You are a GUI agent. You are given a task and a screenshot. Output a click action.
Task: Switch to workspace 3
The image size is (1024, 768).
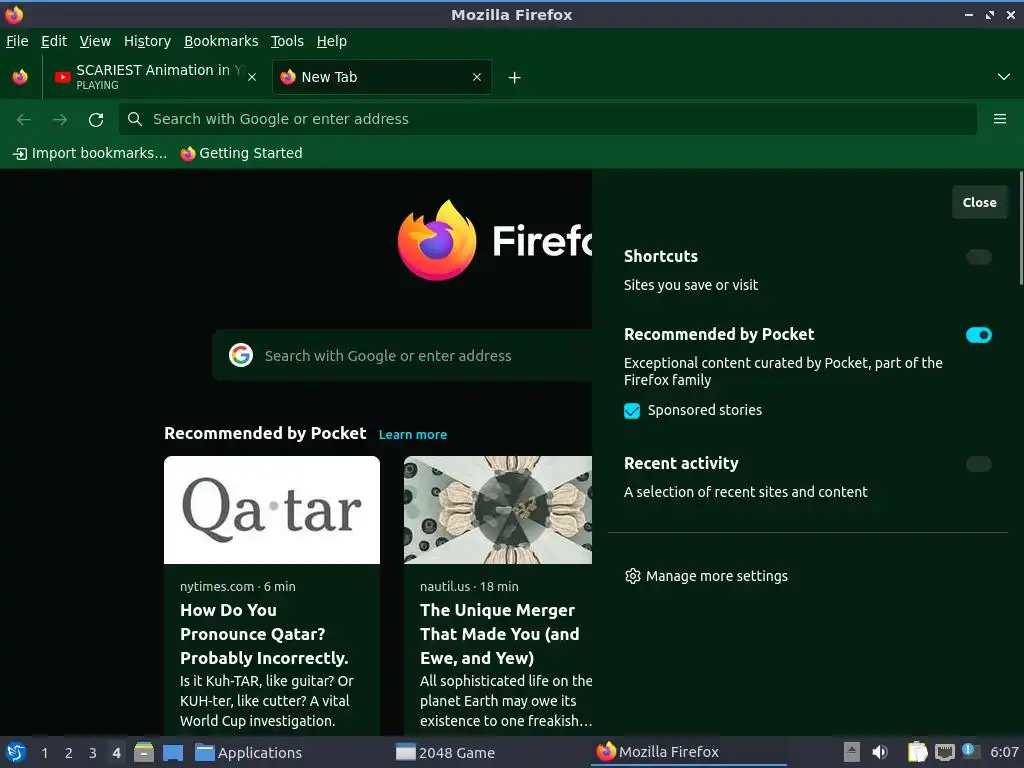93,753
